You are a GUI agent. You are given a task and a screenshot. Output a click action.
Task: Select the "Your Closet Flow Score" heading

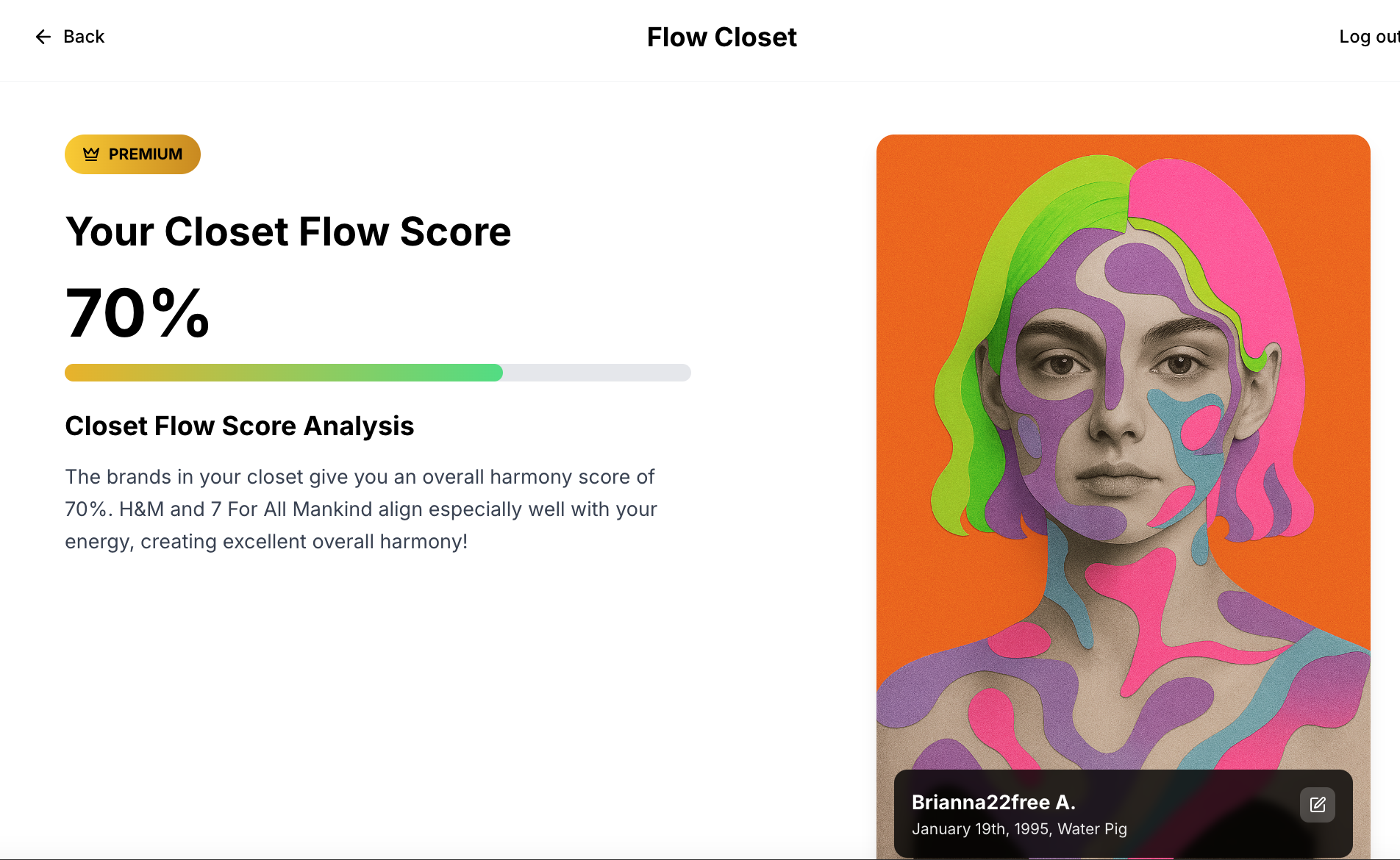point(287,232)
